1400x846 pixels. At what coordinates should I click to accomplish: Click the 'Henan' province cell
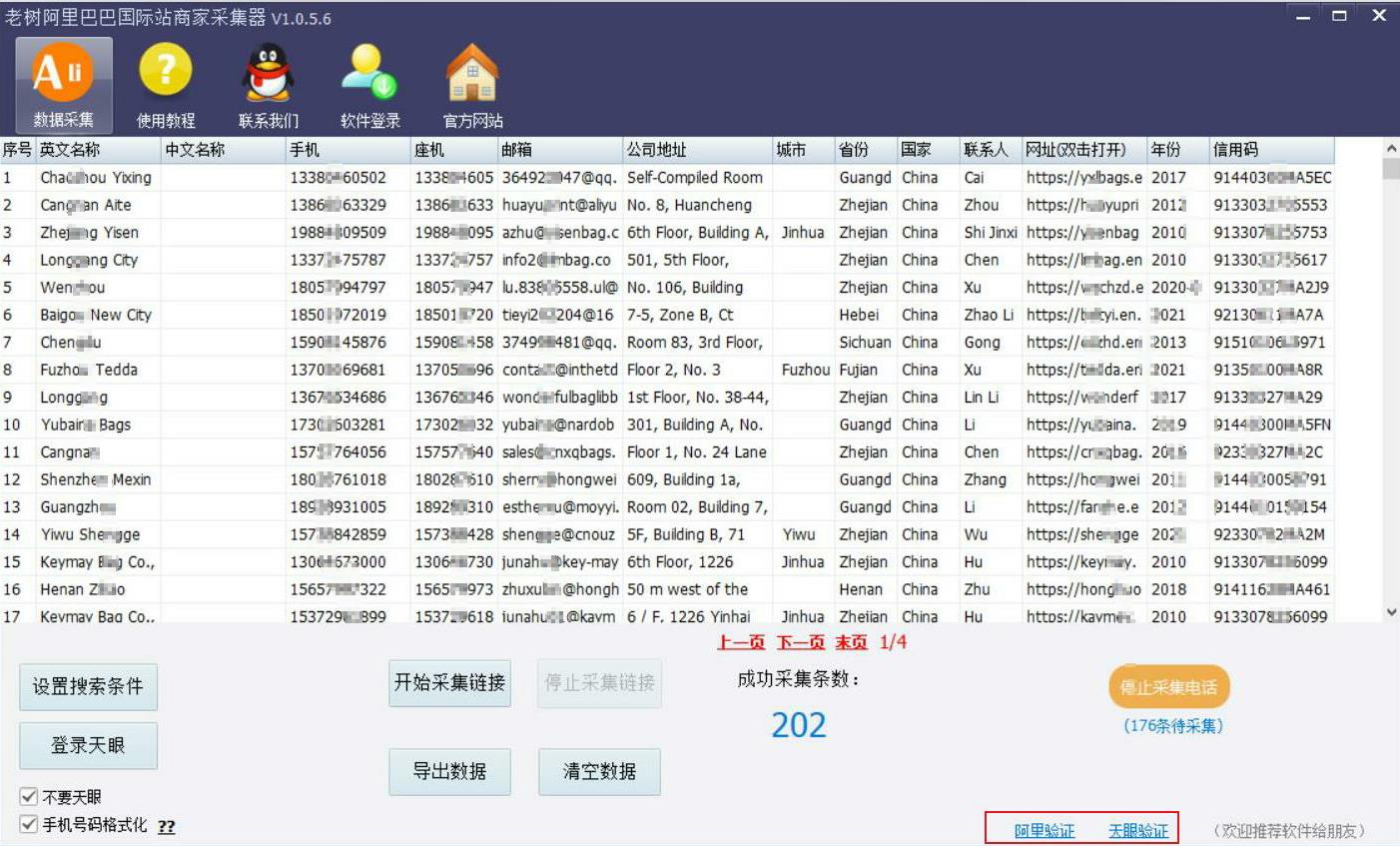click(x=866, y=589)
